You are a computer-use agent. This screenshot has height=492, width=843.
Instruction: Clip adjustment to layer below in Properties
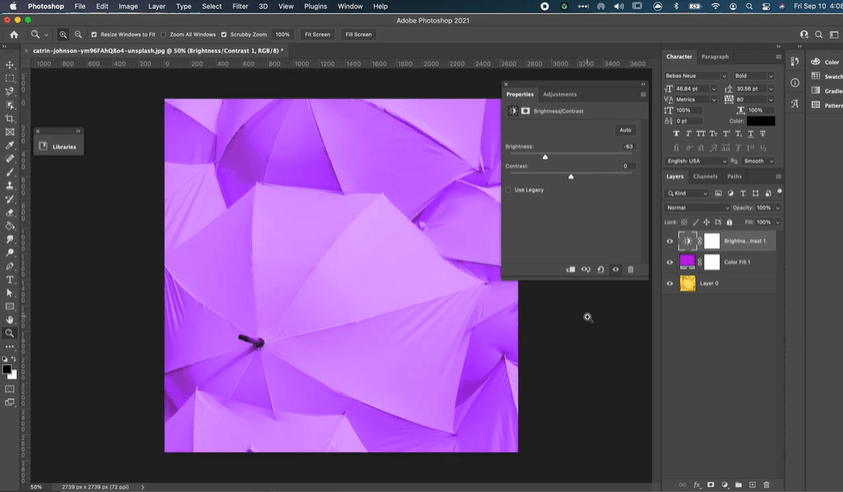tap(570, 269)
